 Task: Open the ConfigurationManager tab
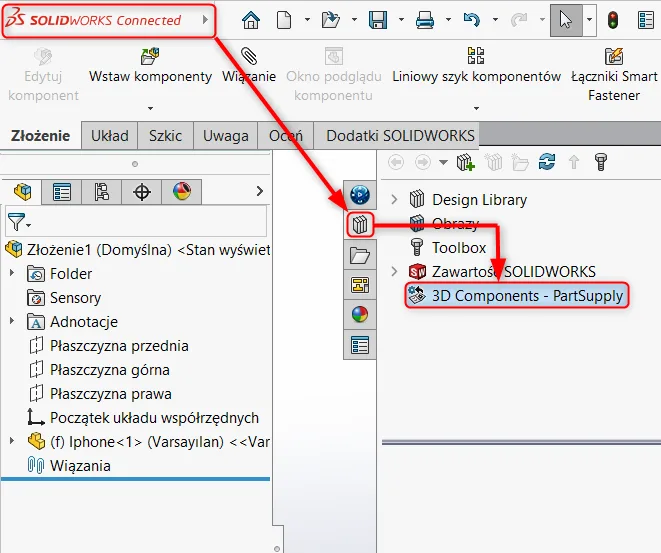[102, 192]
